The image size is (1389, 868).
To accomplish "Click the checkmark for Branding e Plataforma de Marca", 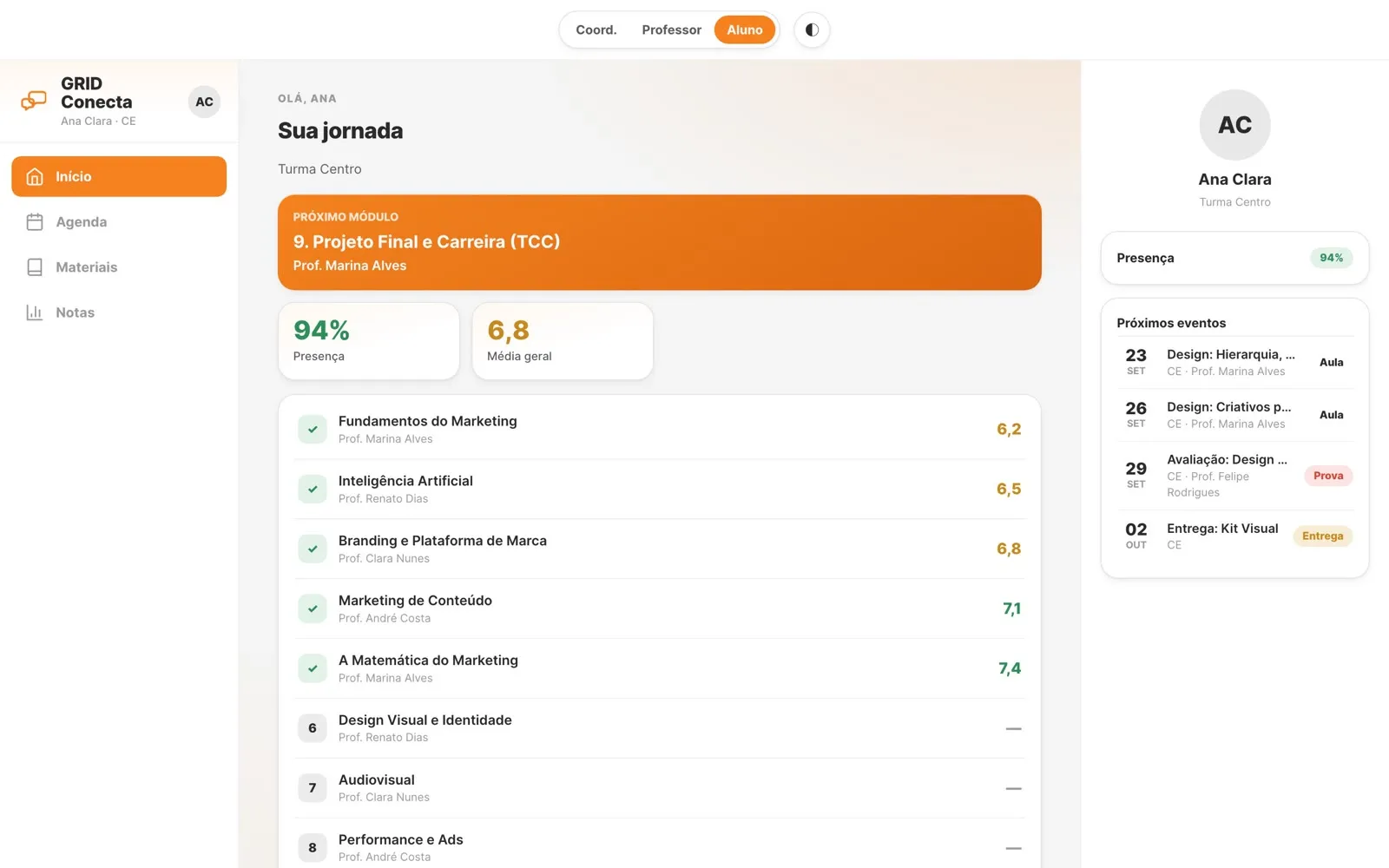I will 313,549.
